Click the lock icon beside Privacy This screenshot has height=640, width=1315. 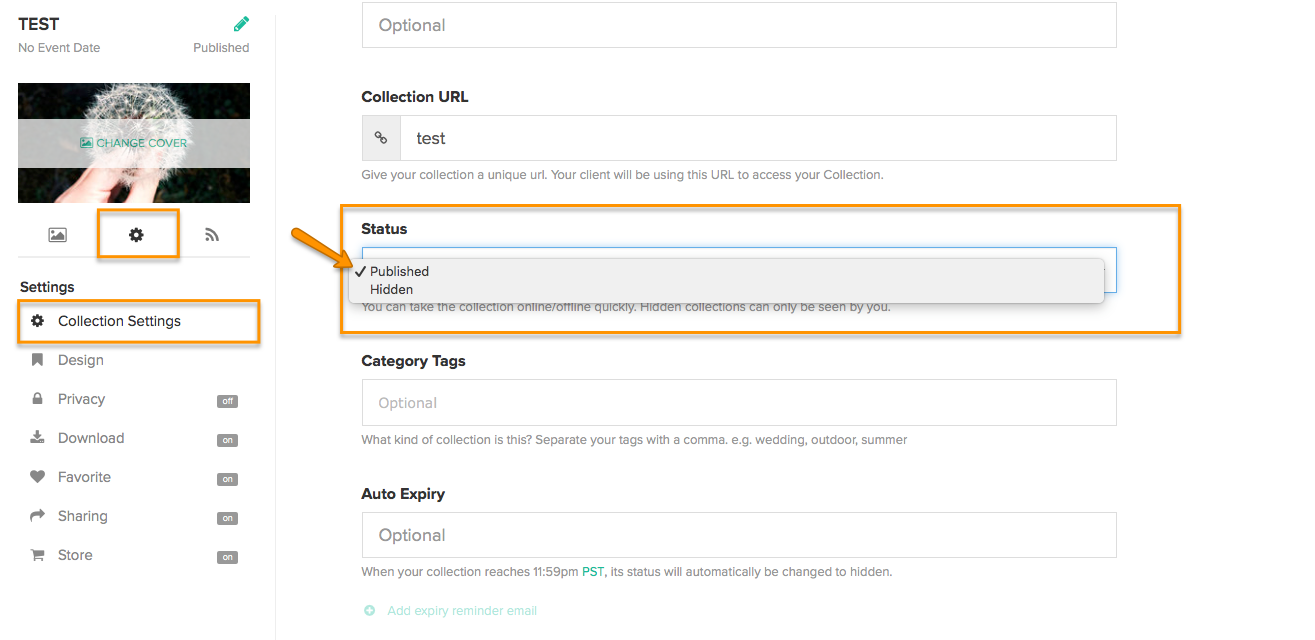tap(38, 399)
